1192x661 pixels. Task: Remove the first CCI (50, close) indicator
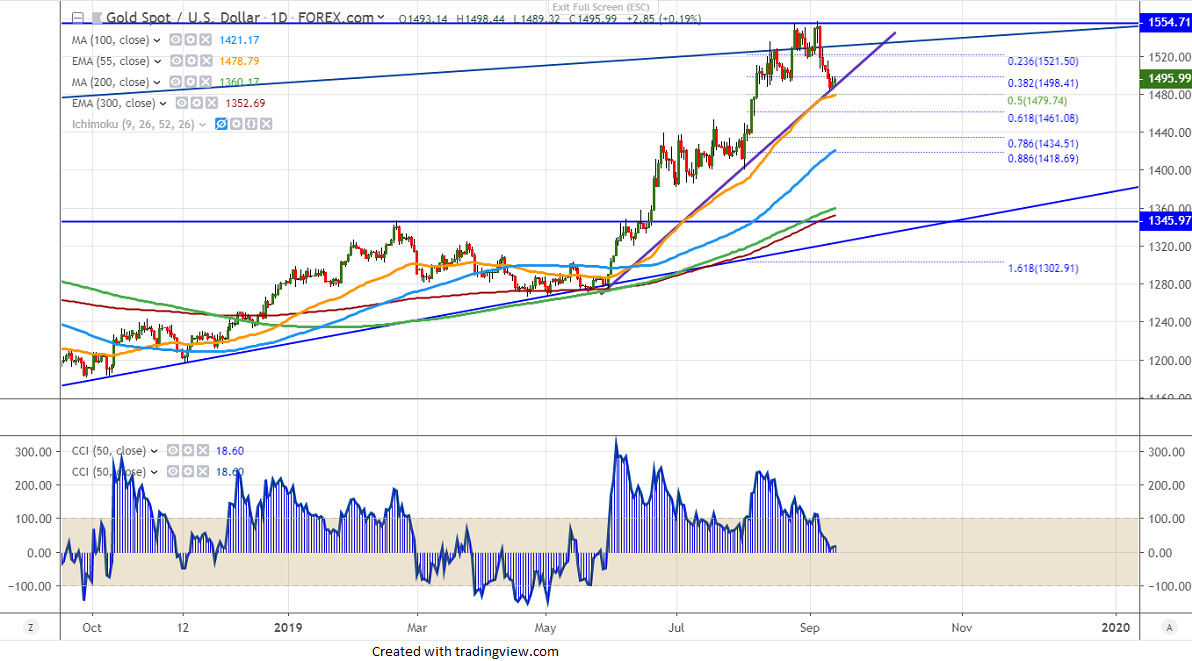(203, 451)
